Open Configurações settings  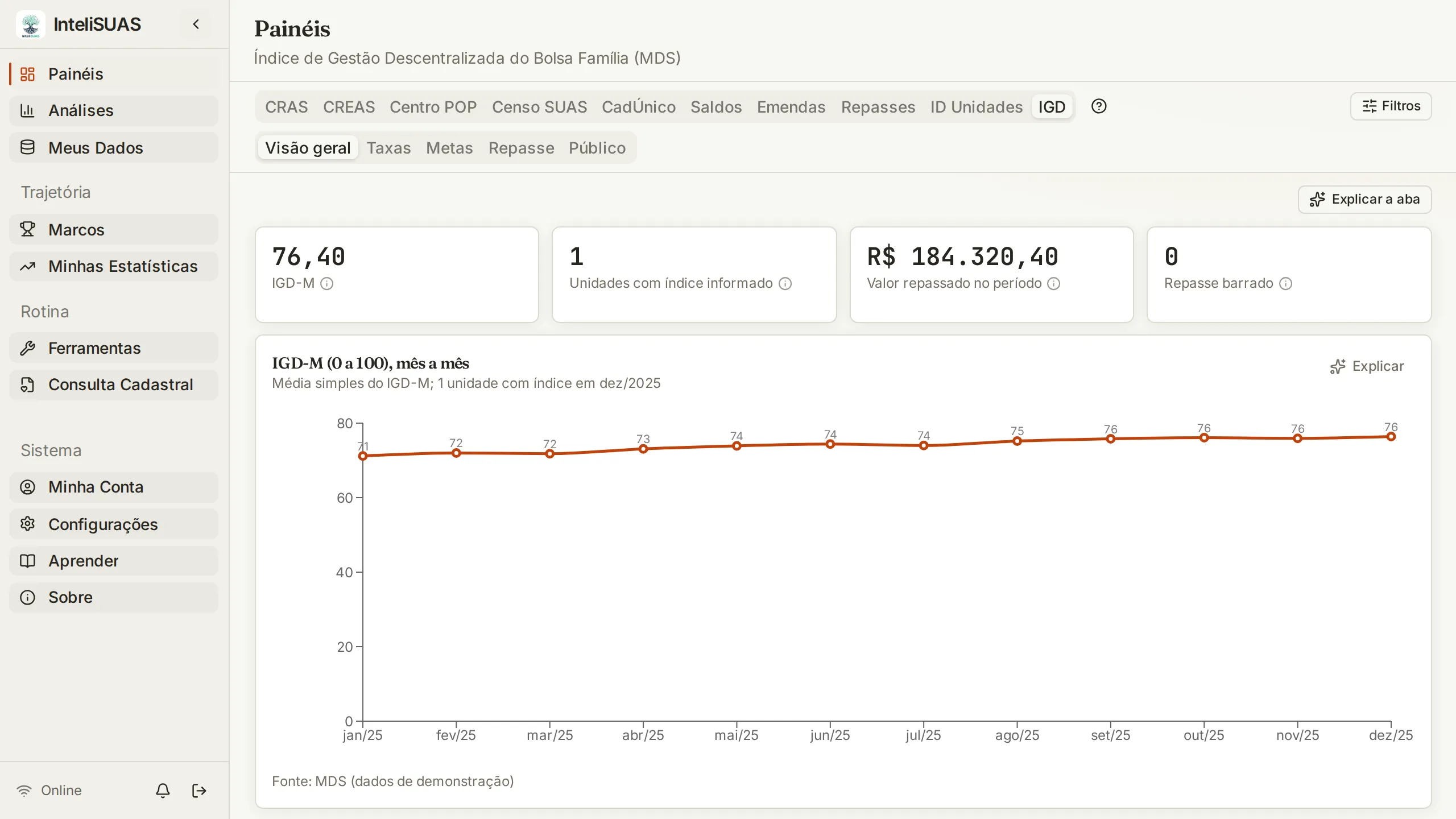[114, 524]
